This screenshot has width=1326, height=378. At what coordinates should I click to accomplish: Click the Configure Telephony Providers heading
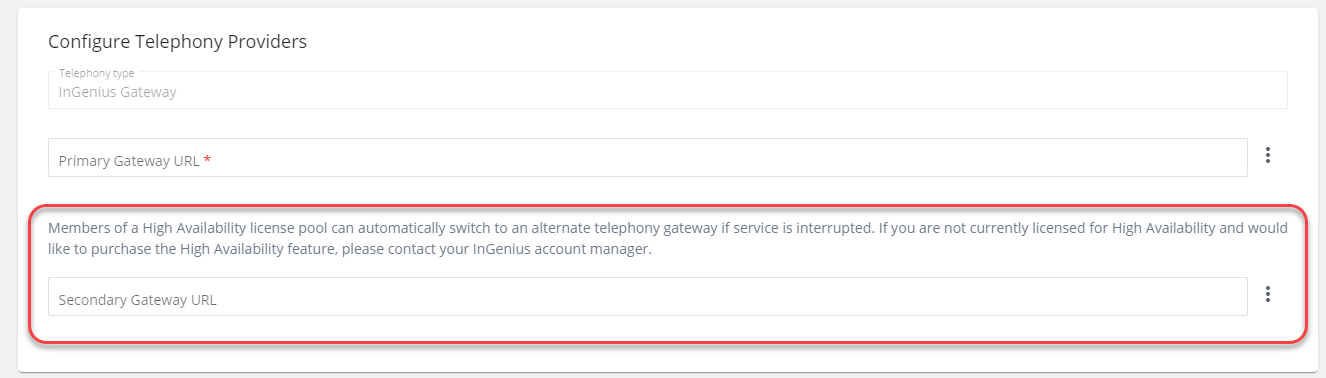click(177, 42)
